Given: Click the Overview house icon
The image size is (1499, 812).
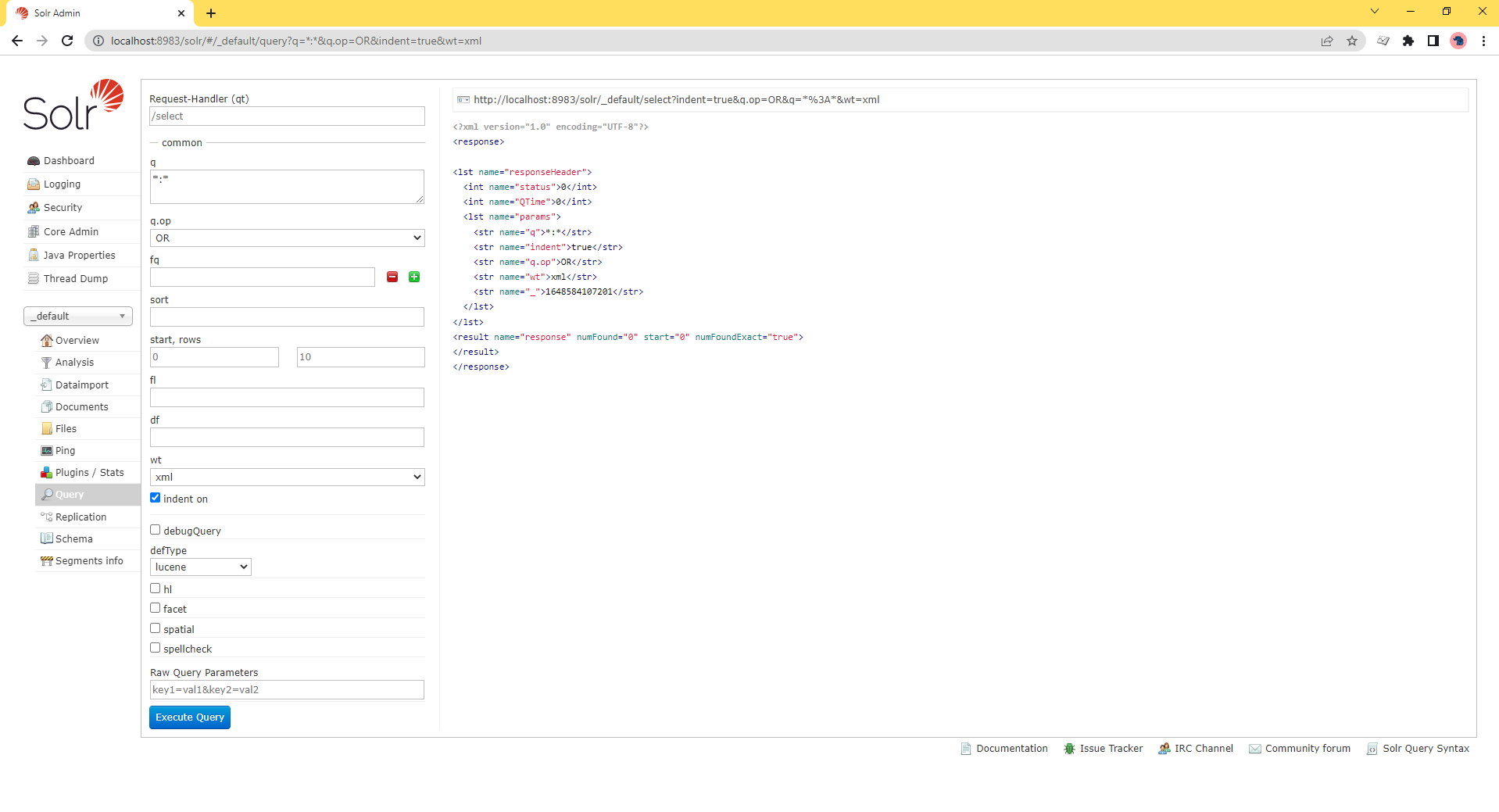Looking at the screenshot, I should click(47, 340).
